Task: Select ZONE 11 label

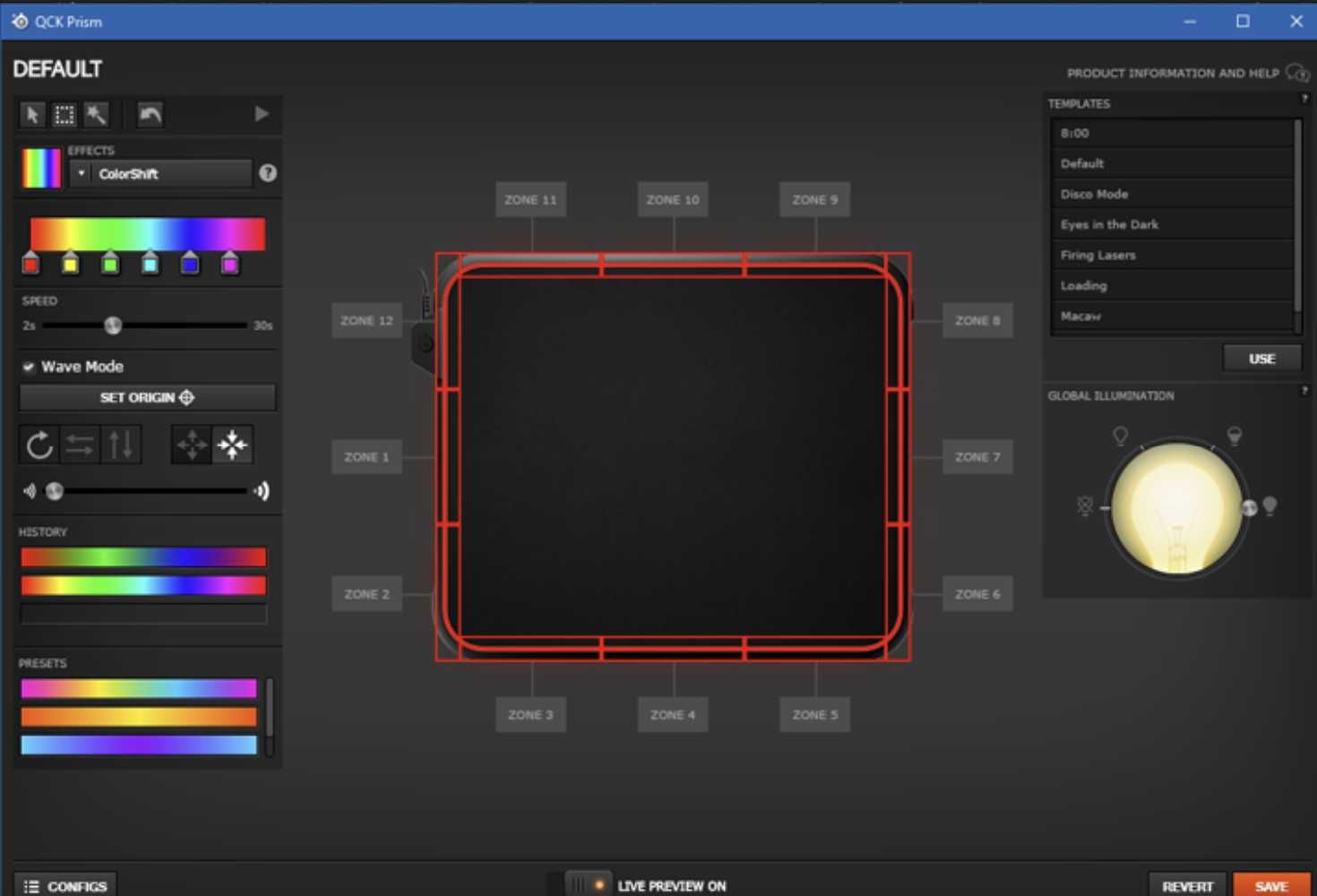Action: pos(530,200)
